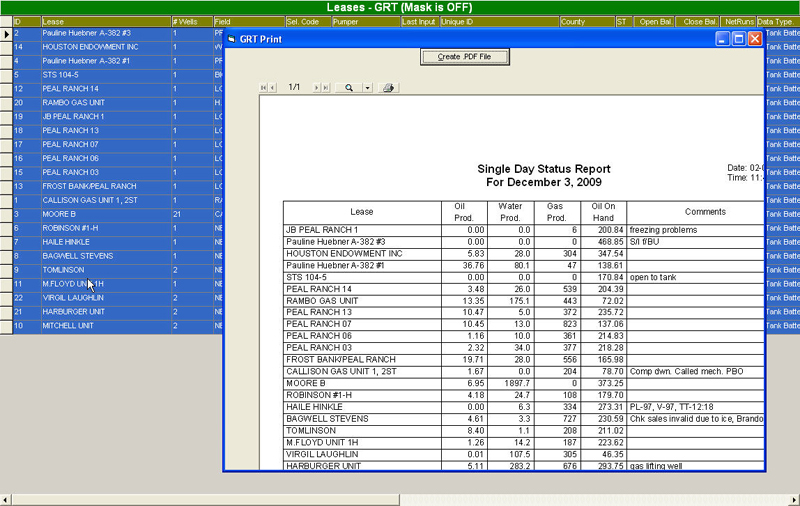This screenshot has height=506, width=800.
Task: Click the horizontal scrollbar thumb
Action: coord(205,500)
